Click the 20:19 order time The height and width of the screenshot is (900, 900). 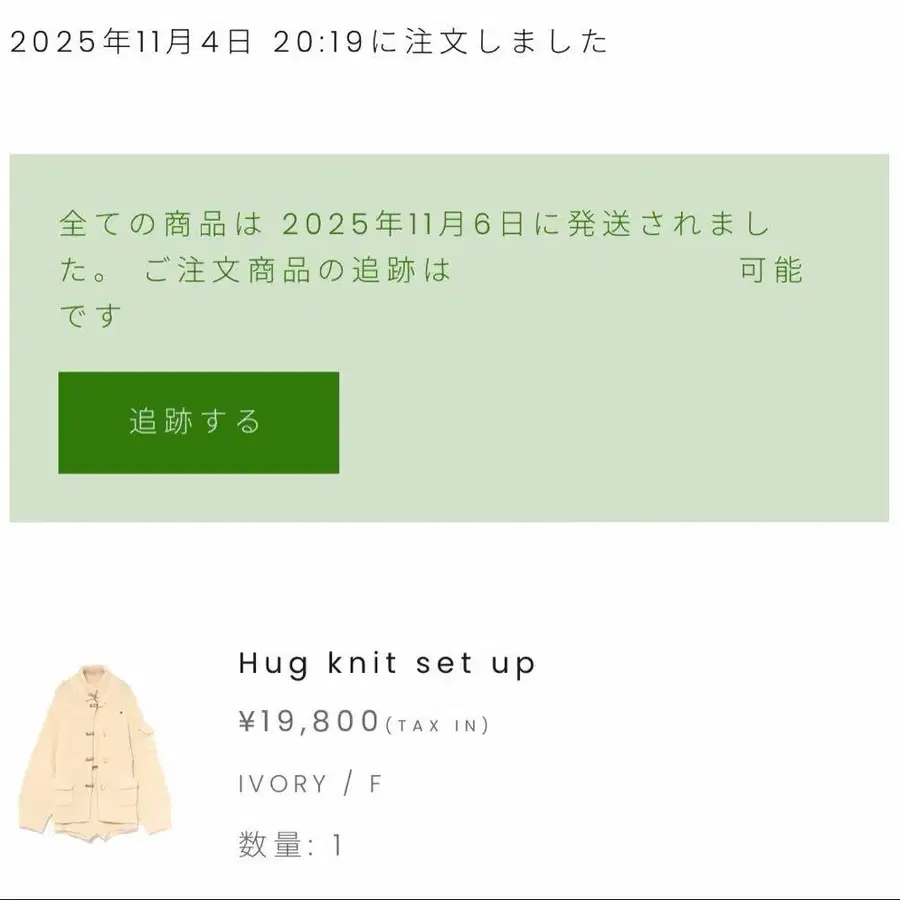pos(319,42)
